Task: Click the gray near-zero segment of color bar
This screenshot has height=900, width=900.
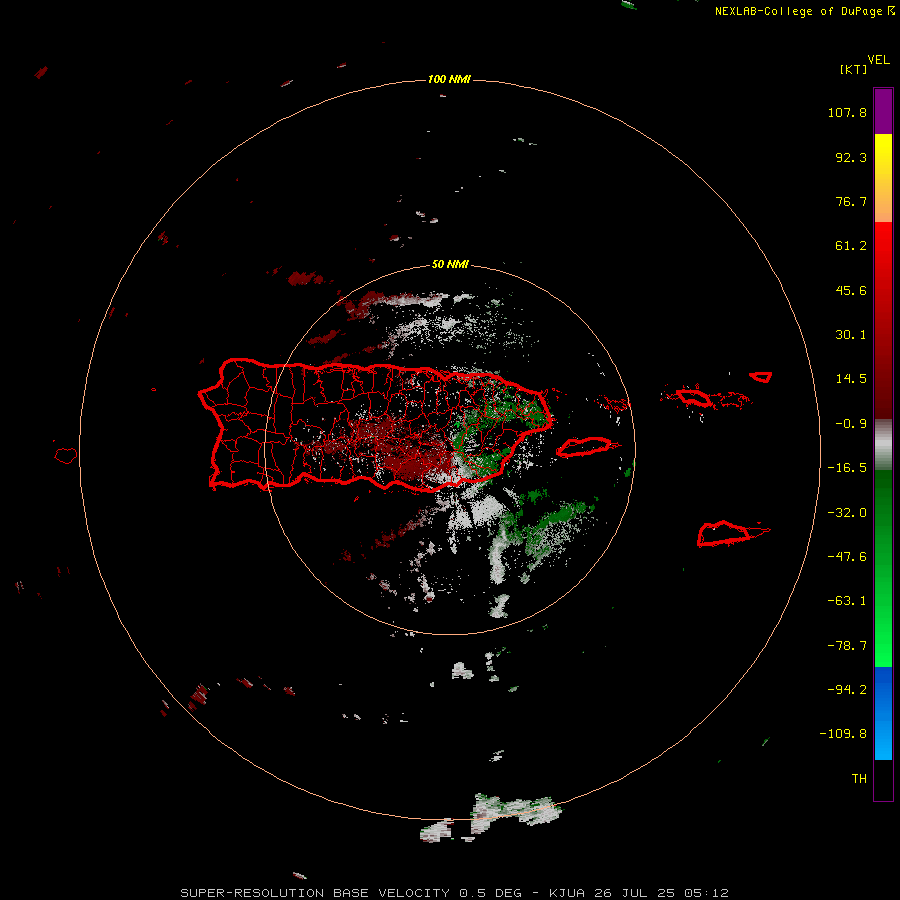Action: [883, 445]
